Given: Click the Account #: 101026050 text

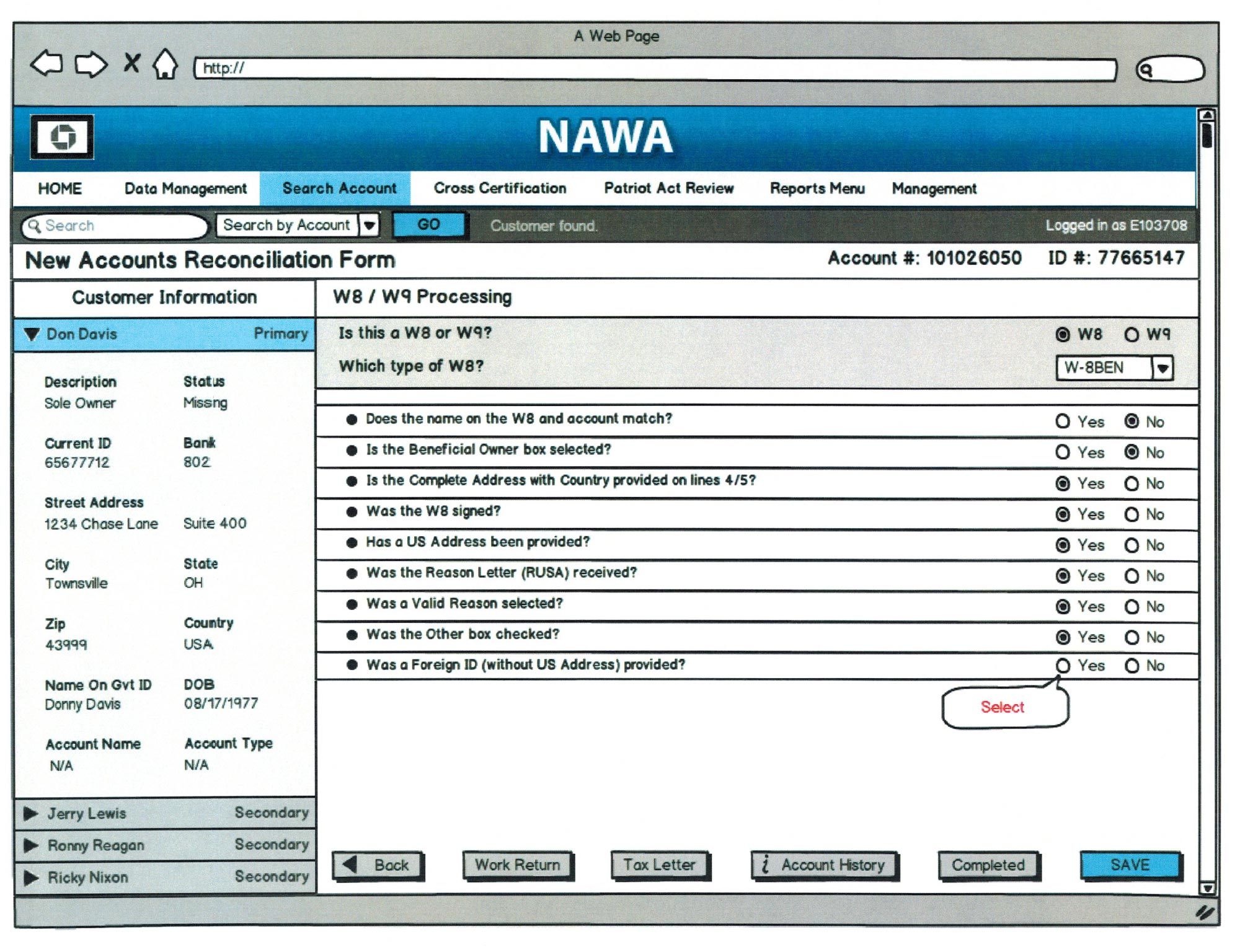Looking at the screenshot, I should tap(924, 258).
